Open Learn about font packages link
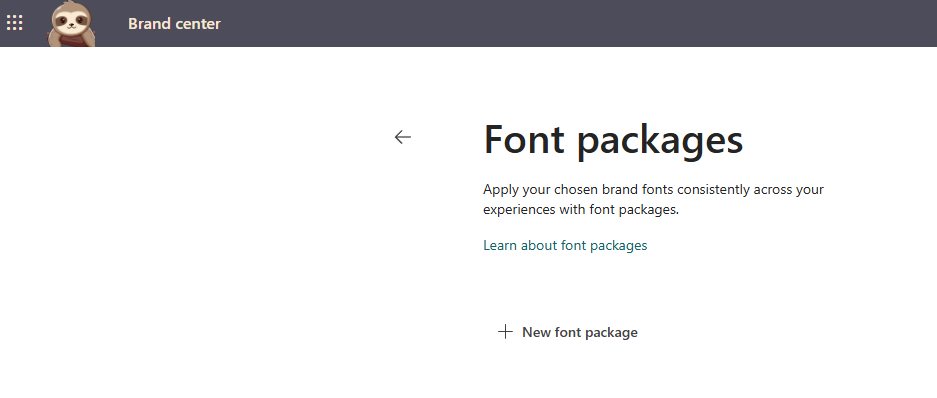This screenshot has height=398, width=937. (x=565, y=245)
